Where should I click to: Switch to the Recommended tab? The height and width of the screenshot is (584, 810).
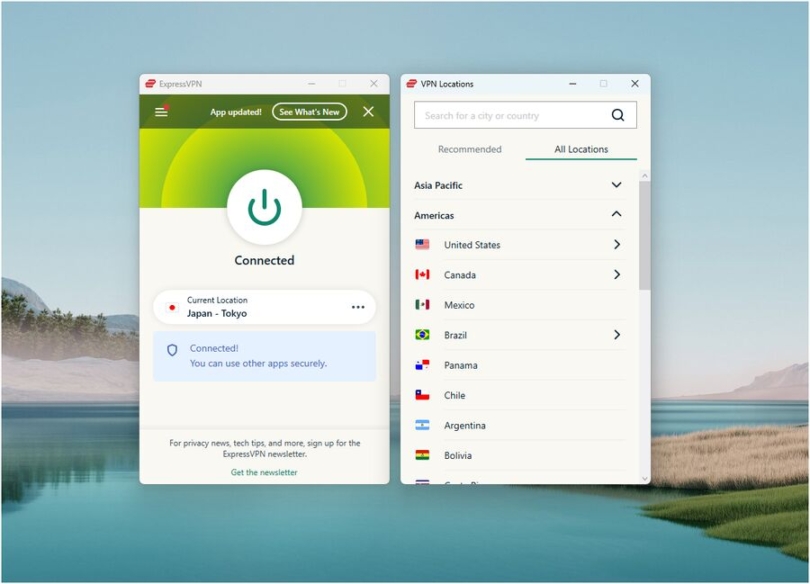[469, 149]
